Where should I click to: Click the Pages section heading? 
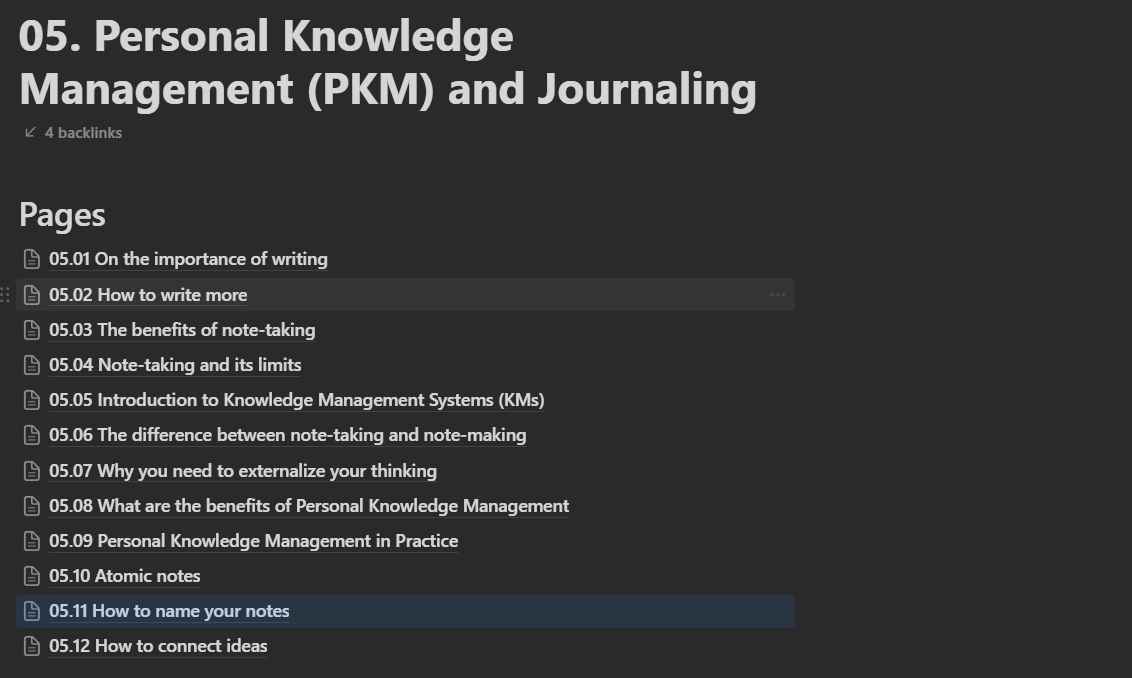(x=62, y=215)
